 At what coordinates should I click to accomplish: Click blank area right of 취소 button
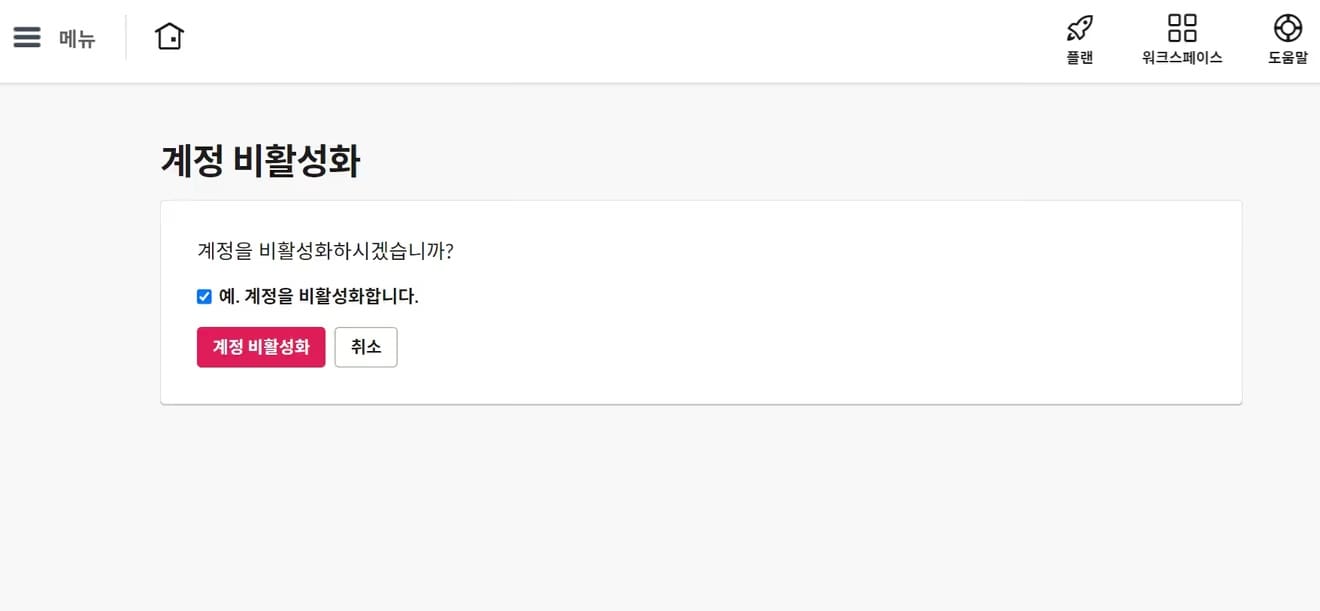coord(800,347)
